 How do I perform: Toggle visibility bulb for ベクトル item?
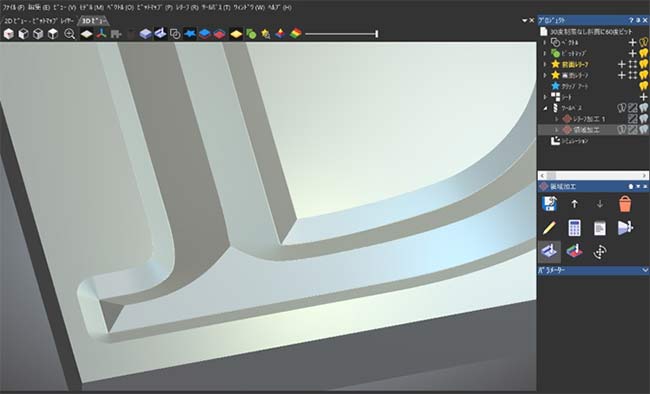[643, 42]
